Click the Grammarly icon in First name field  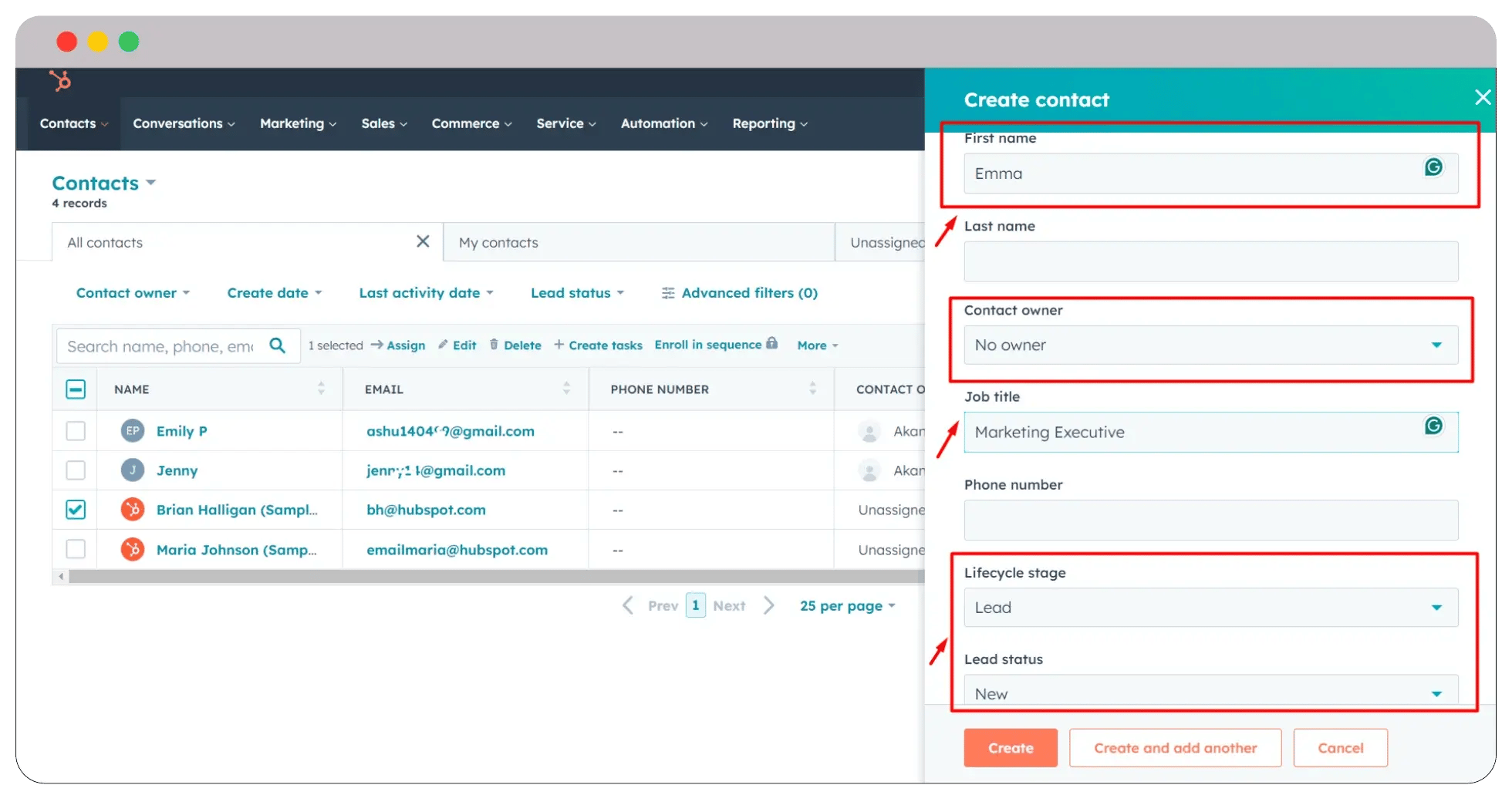pyautogui.click(x=1433, y=167)
